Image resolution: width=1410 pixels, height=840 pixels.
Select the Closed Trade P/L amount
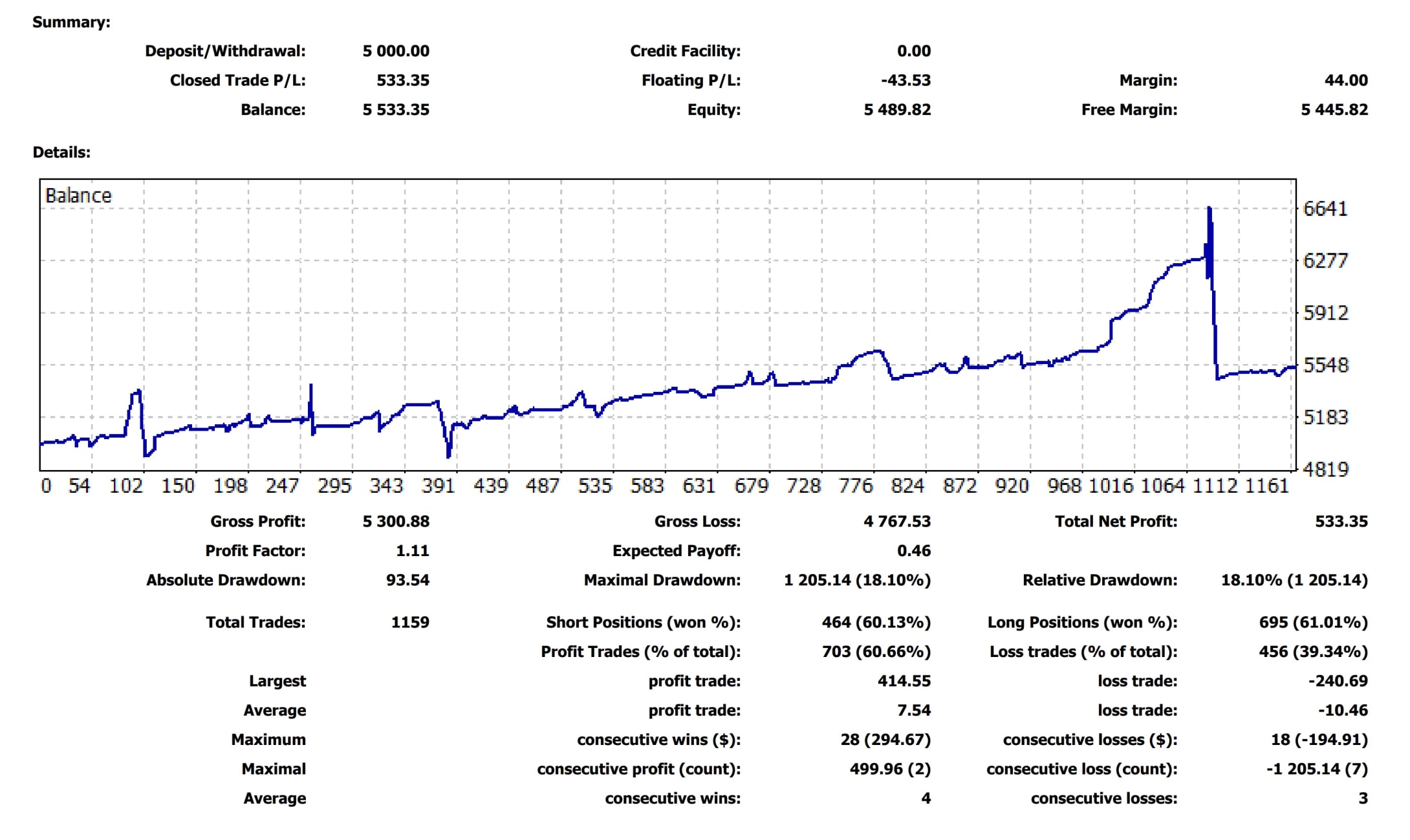pyautogui.click(x=401, y=80)
